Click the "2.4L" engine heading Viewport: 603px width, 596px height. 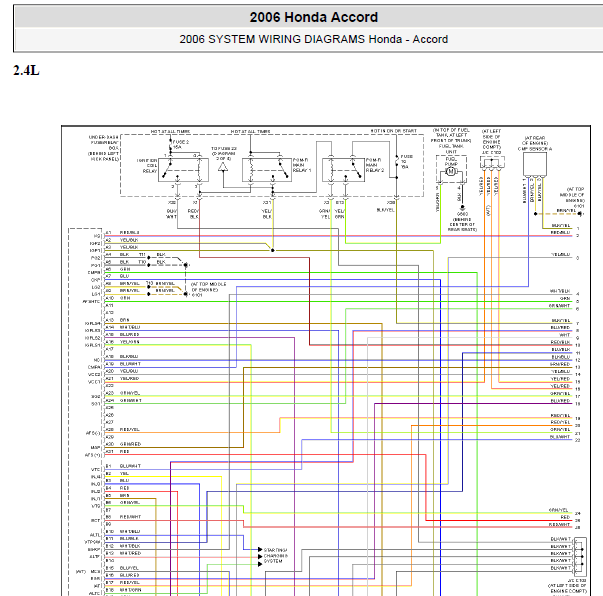tap(26, 70)
